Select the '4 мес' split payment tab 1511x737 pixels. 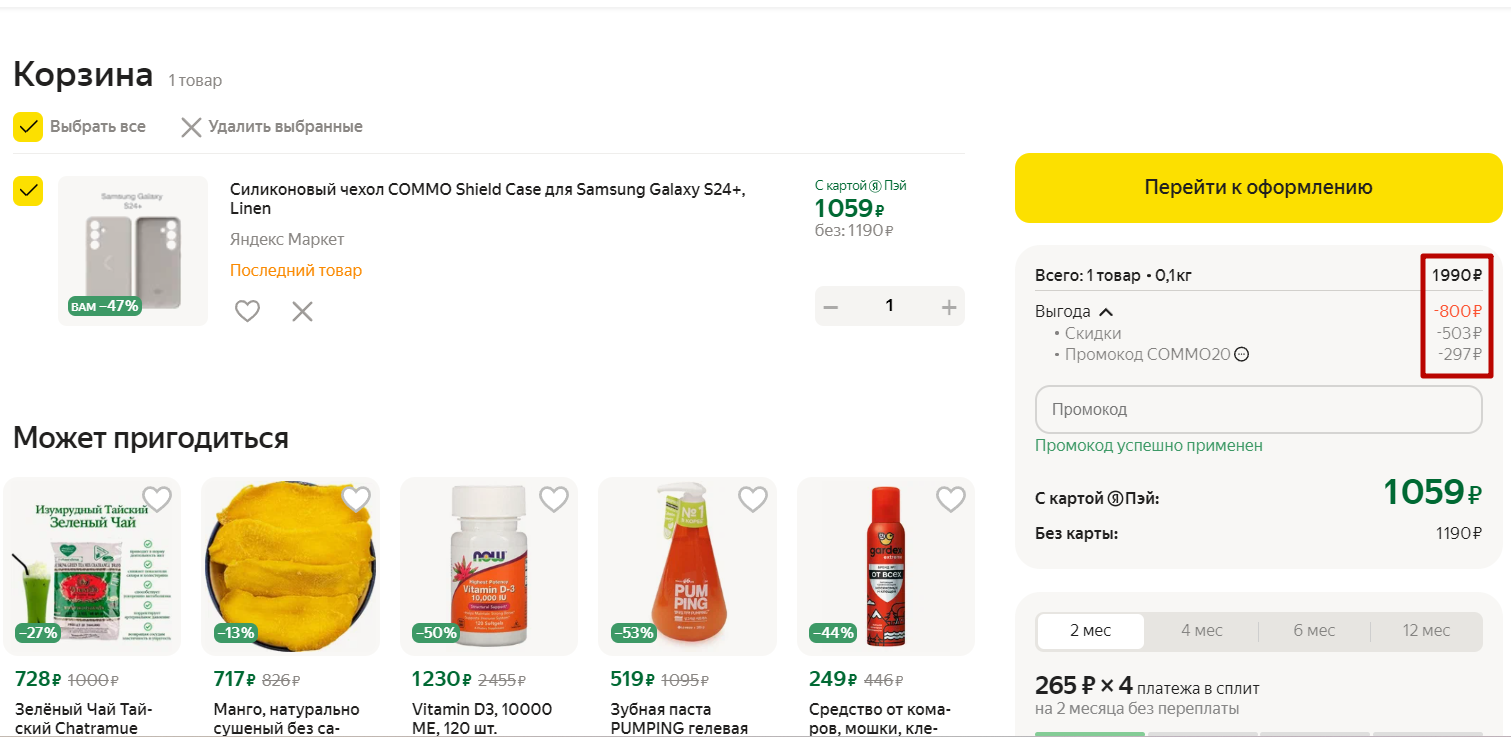pyautogui.click(x=1201, y=631)
